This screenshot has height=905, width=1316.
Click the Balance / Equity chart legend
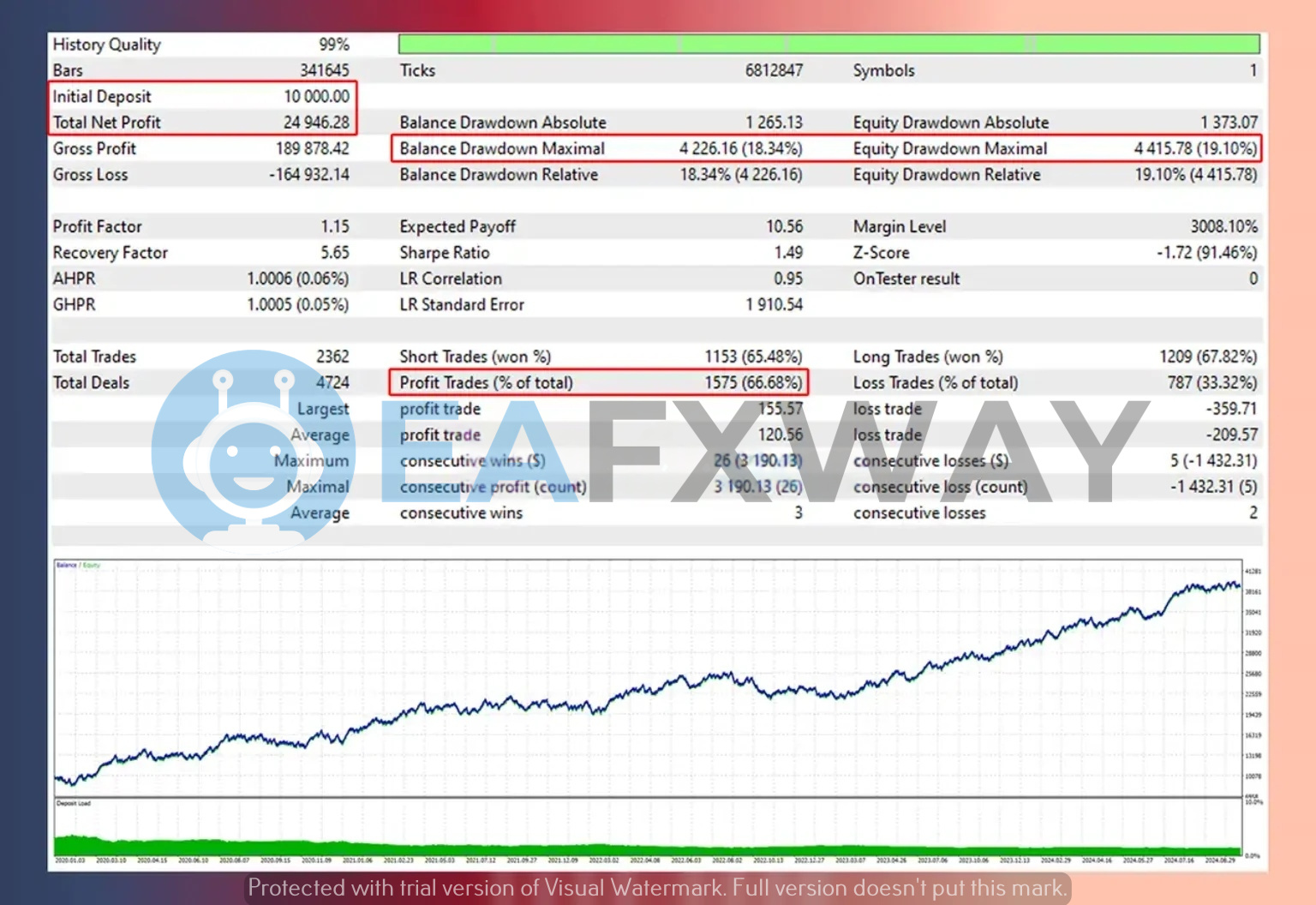tap(78, 566)
